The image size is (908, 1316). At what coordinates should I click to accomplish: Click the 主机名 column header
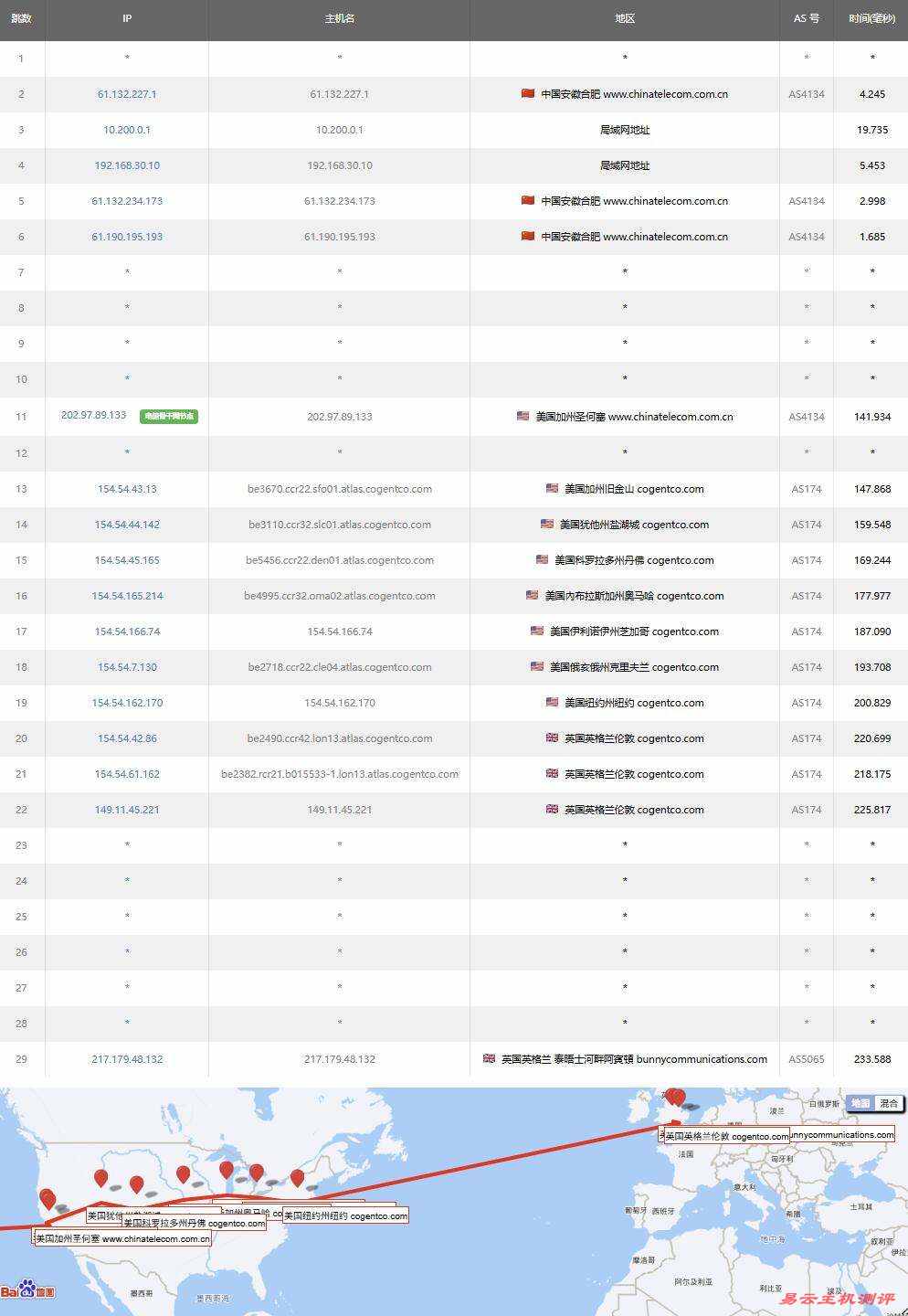339,18
